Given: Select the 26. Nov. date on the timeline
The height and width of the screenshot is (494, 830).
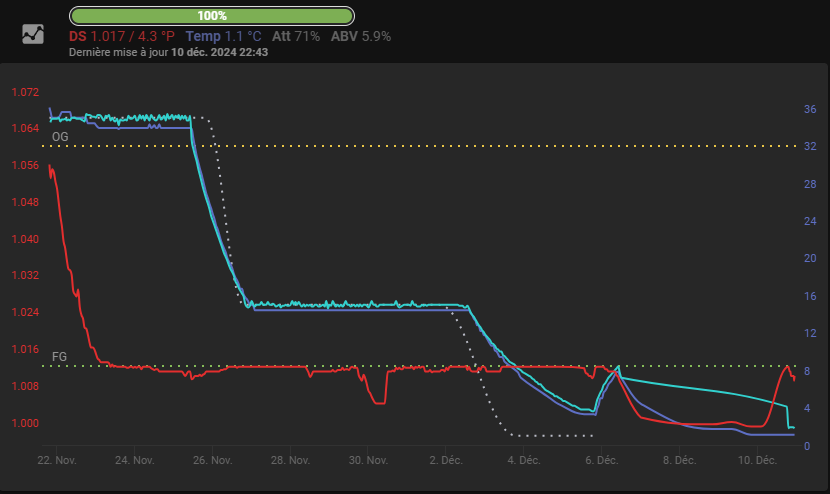Looking at the screenshot, I should [212, 461].
